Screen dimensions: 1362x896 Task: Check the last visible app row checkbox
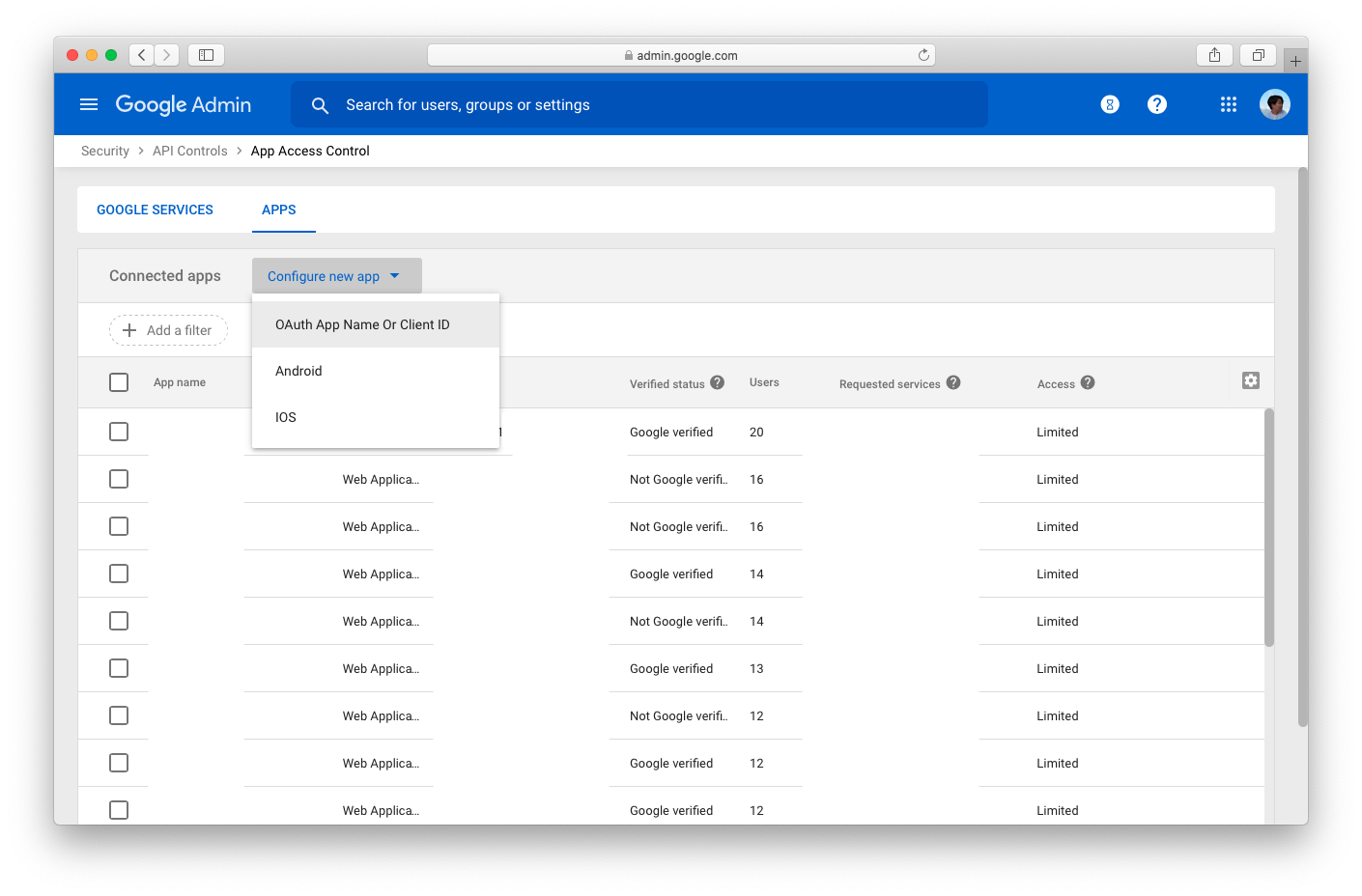pyautogui.click(x=118, y=809)
